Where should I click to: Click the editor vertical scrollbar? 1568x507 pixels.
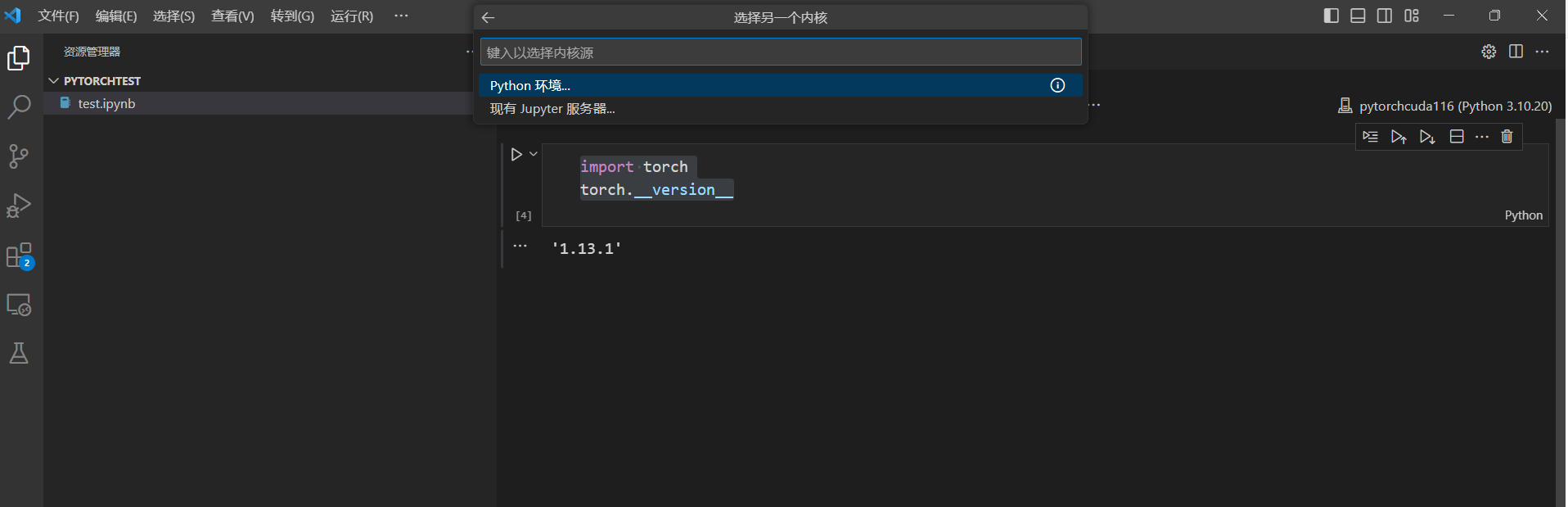tap(1560, 311)
